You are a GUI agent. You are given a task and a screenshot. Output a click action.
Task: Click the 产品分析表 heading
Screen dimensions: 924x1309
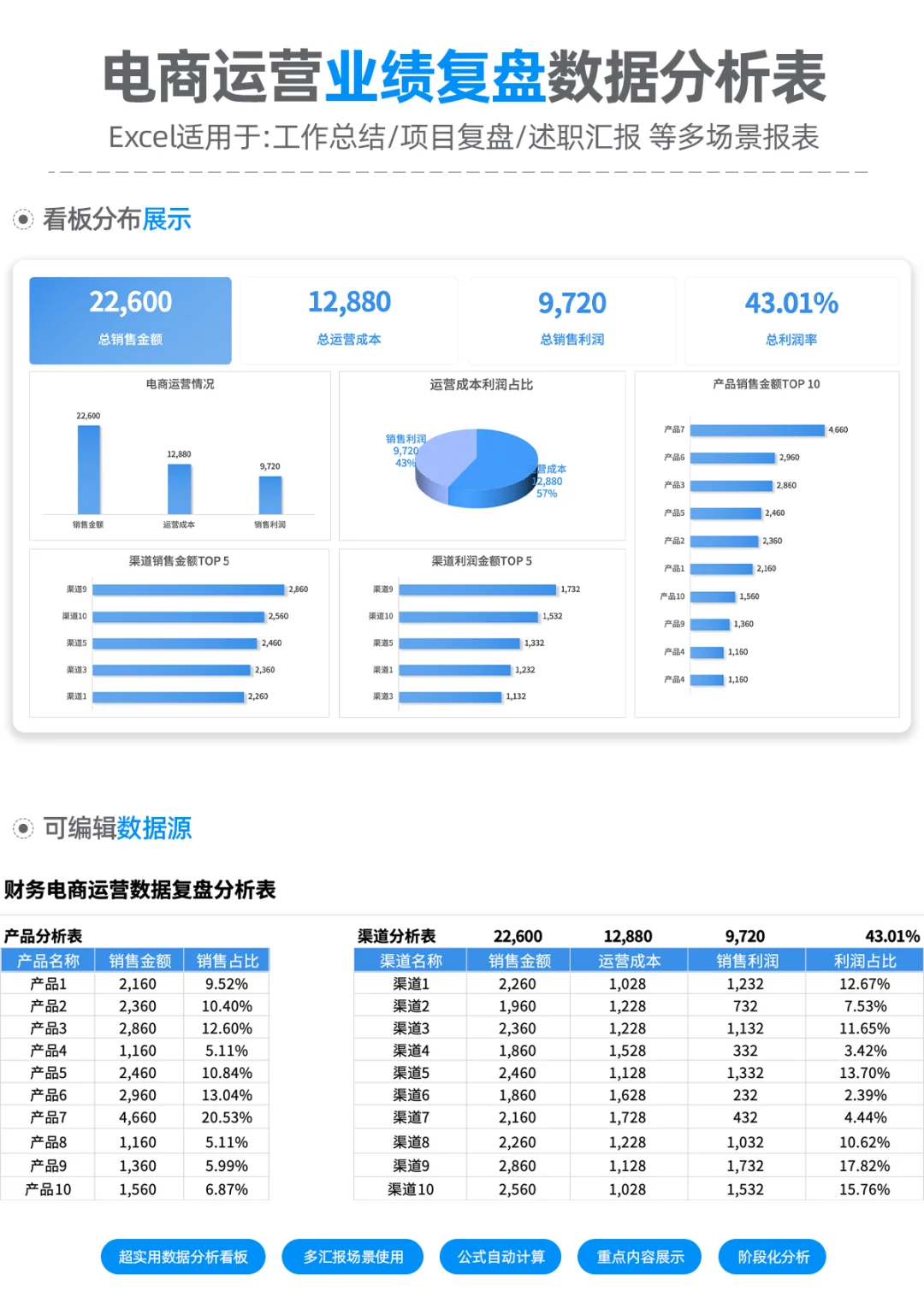tap(43, 936)
